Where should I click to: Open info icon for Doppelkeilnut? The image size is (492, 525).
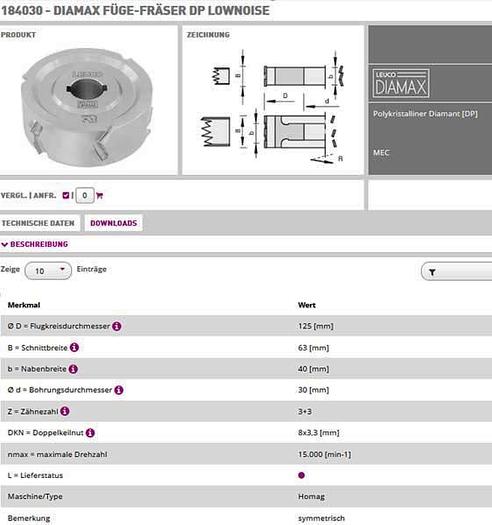pyautogui.click(x=90, y=433)
